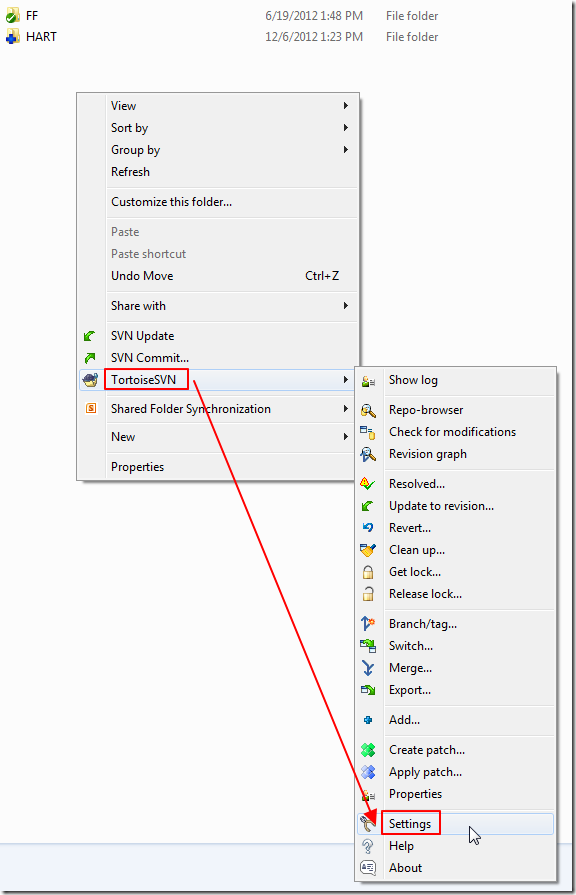Click the Shared Folder Synchronization icon

pyautogui.click(x=91, y=409)
